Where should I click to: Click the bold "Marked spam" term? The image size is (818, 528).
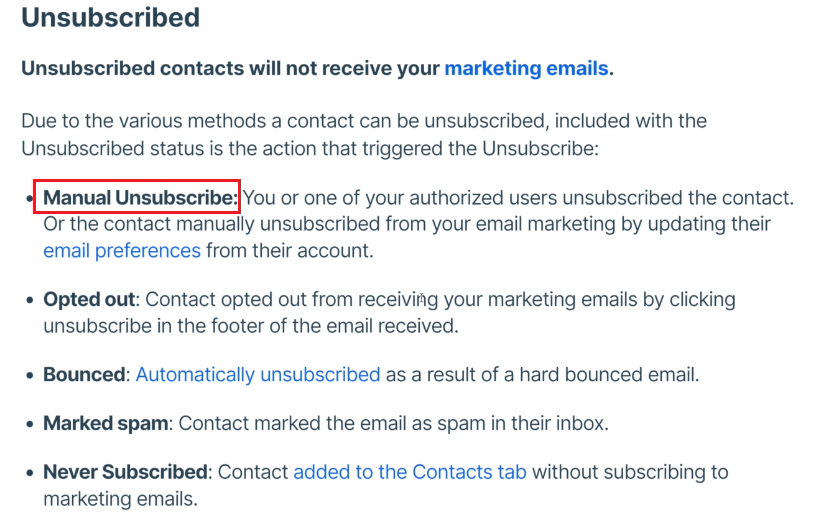(105, 423)
